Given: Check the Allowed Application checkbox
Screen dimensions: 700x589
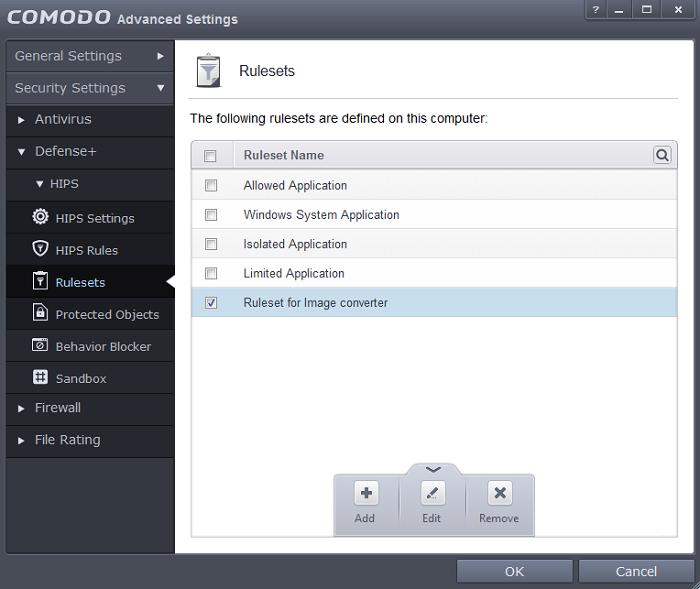Looking at the screenshot, I should pyautogui.click(x=211, y=185).
